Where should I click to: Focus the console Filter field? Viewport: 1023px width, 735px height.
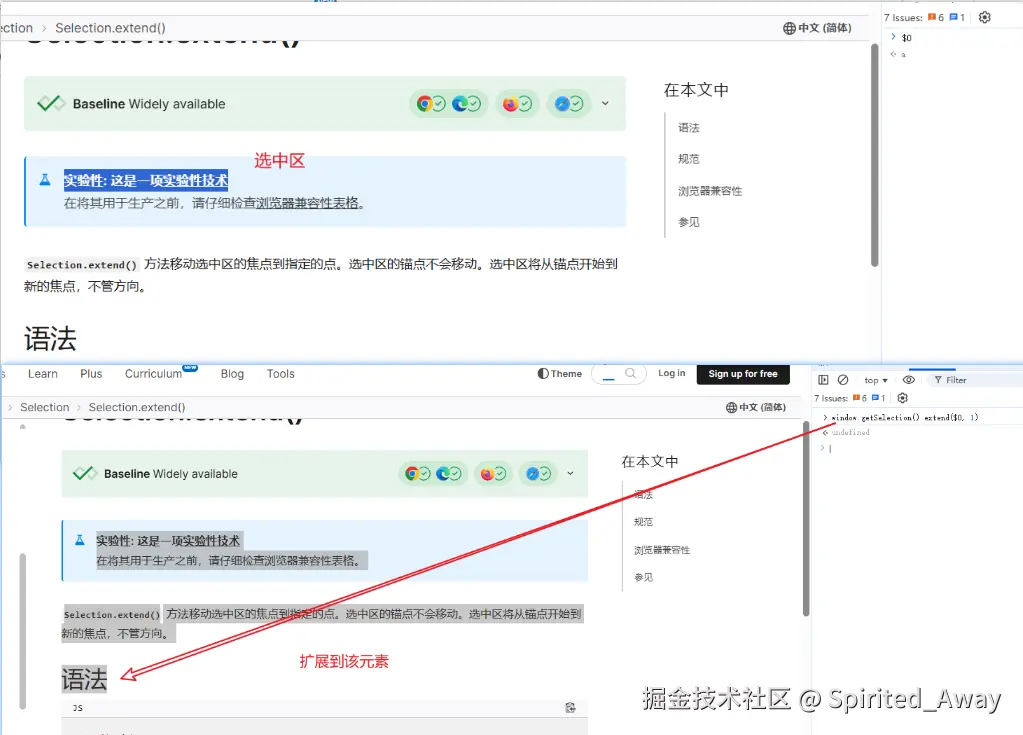975,380
